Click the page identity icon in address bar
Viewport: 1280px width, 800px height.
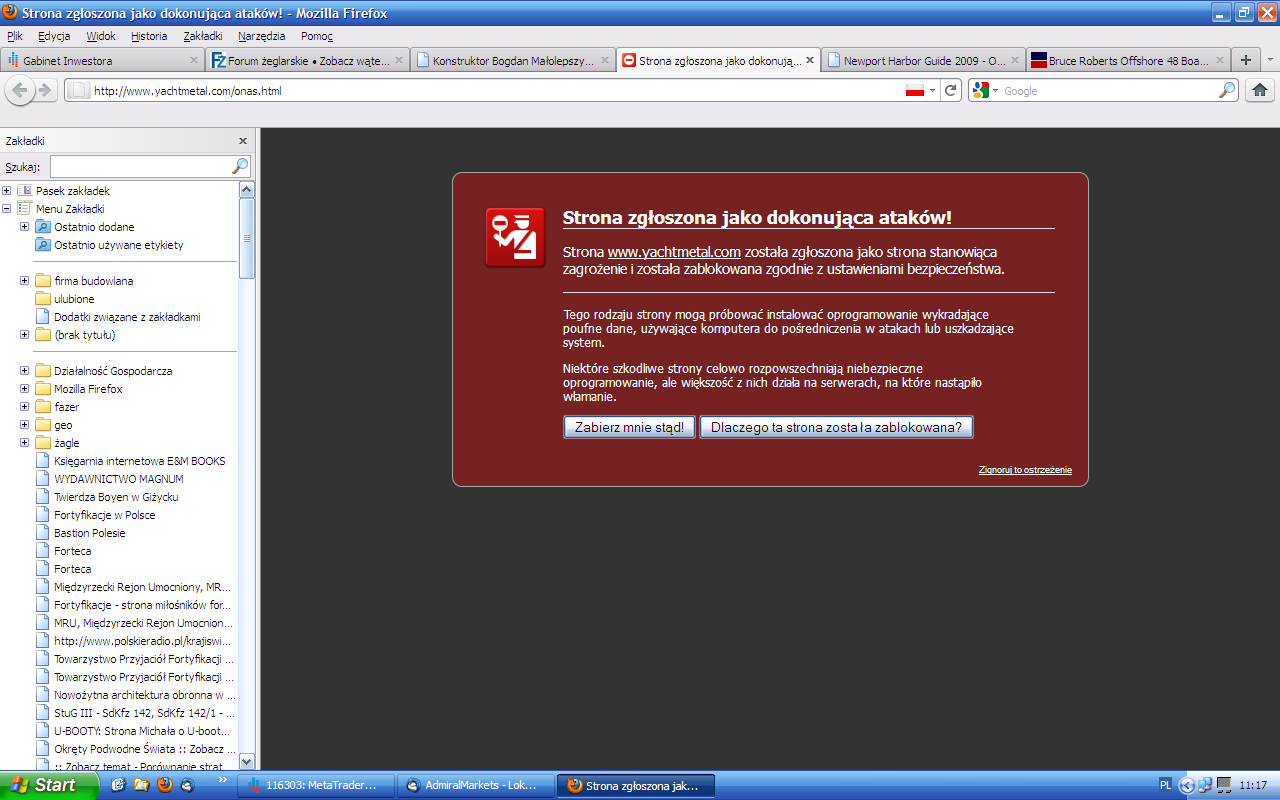(x=77, y=90)
